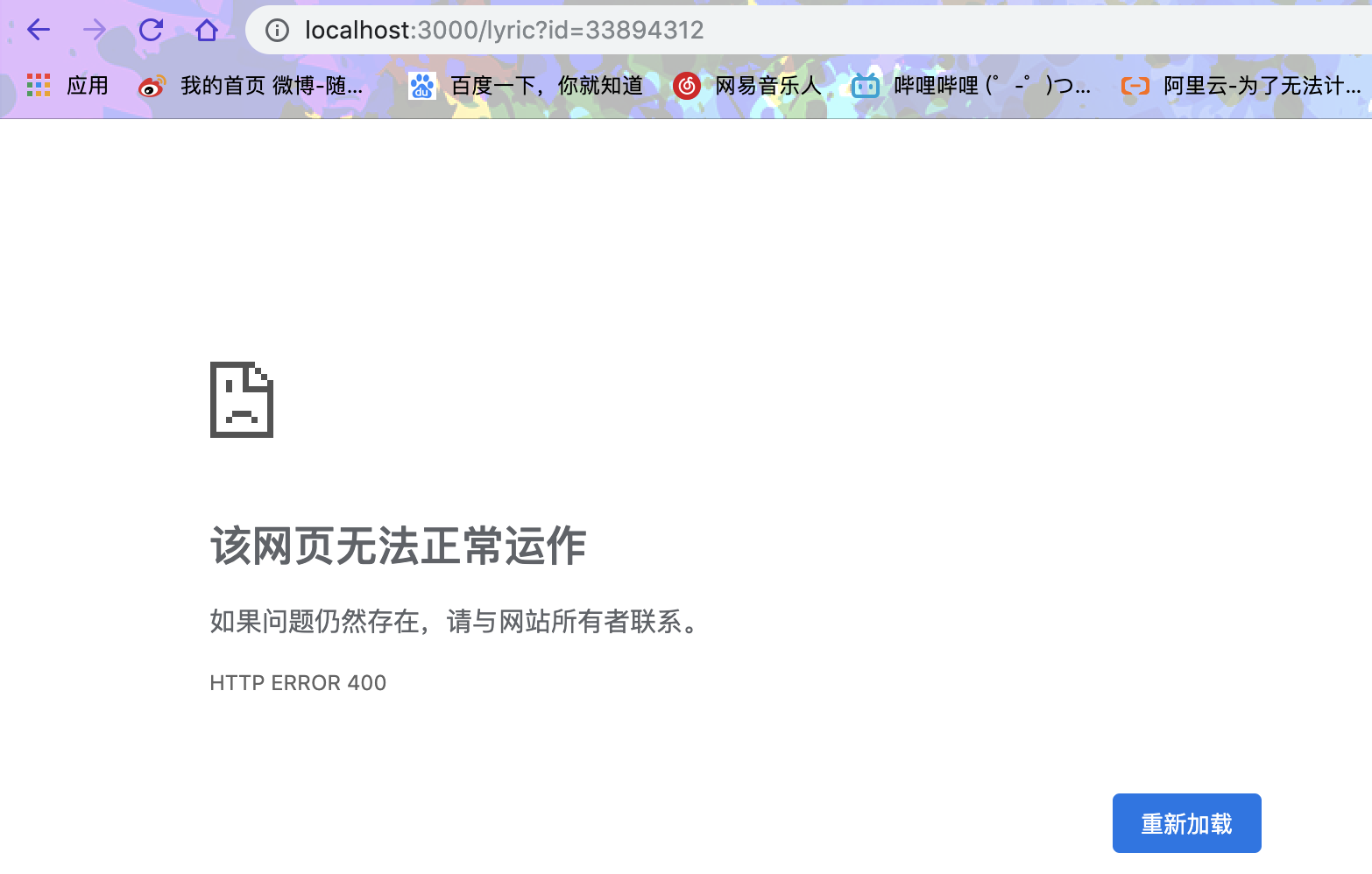Click the forward navigation arrow
Image resolution: width=1372 pixels, height=874 pixels.
pos(93,29)
